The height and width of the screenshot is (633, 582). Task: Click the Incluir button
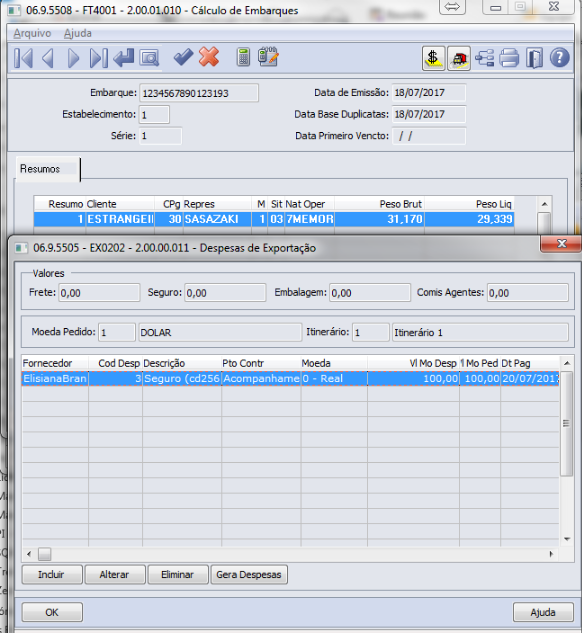[52, 574]
